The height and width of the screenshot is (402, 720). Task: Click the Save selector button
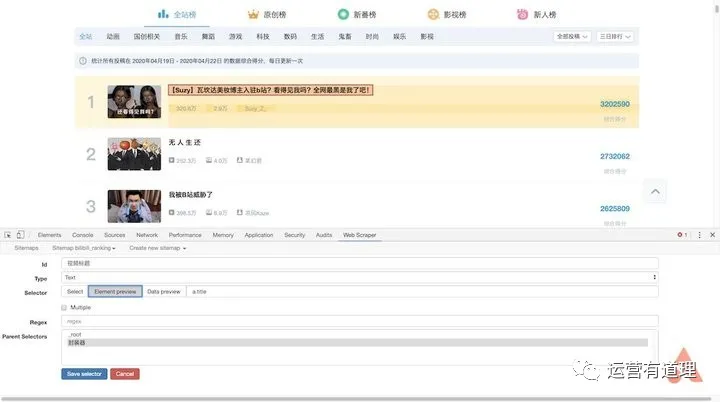pyautogui.click(x=84, y=374)
